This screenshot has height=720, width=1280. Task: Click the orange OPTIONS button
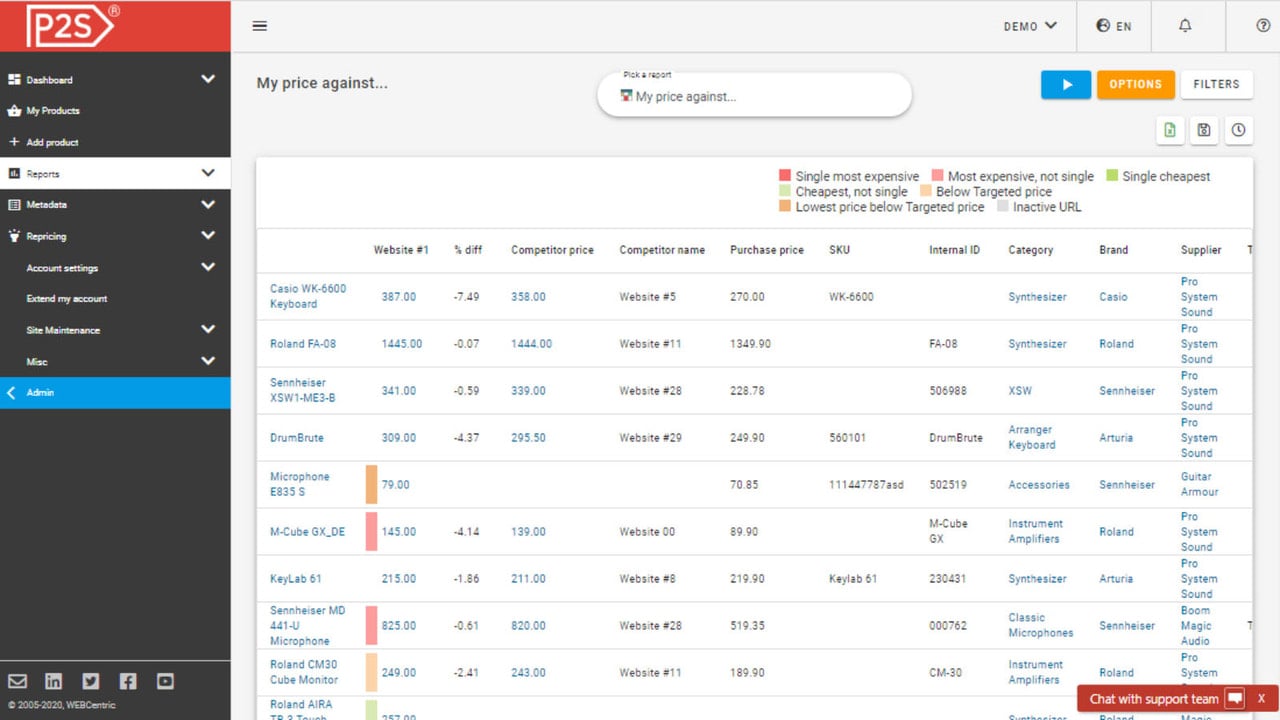pyautogui.click(x=1135, y=84)
